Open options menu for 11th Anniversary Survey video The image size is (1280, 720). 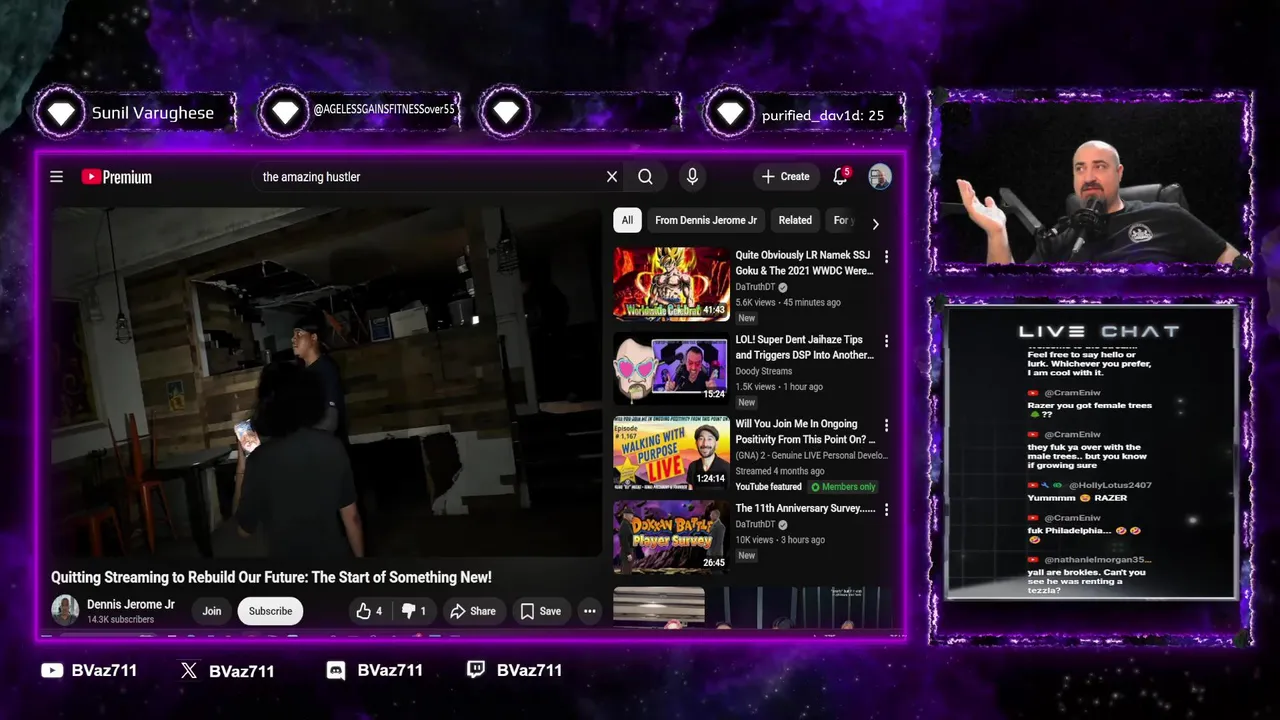[x=886, y=509]
